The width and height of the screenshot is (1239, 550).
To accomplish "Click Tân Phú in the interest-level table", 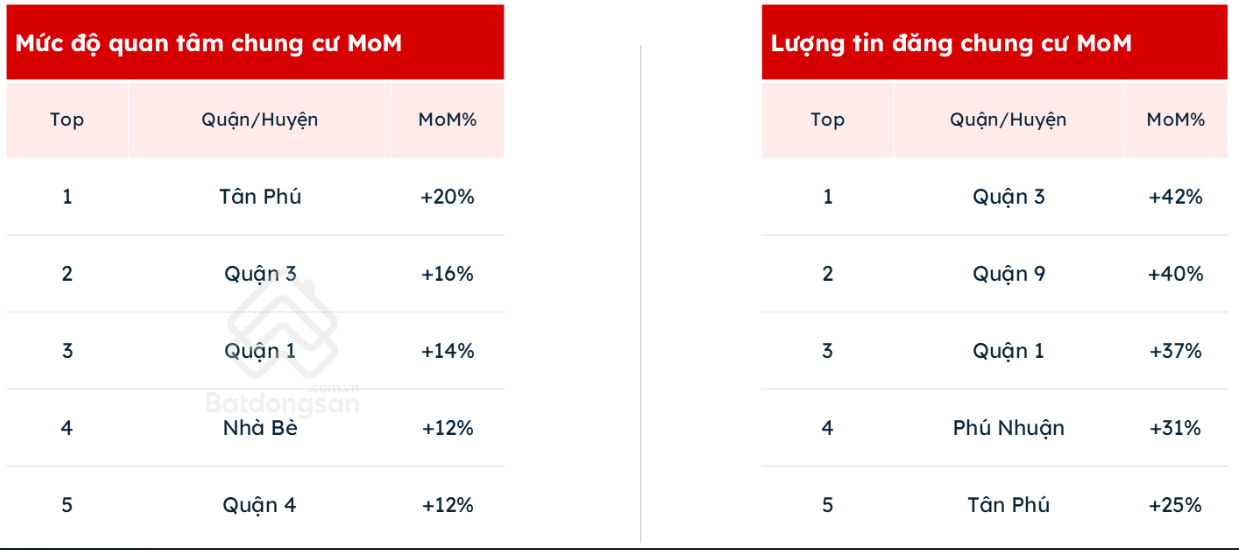I will (x=260, y=197).
